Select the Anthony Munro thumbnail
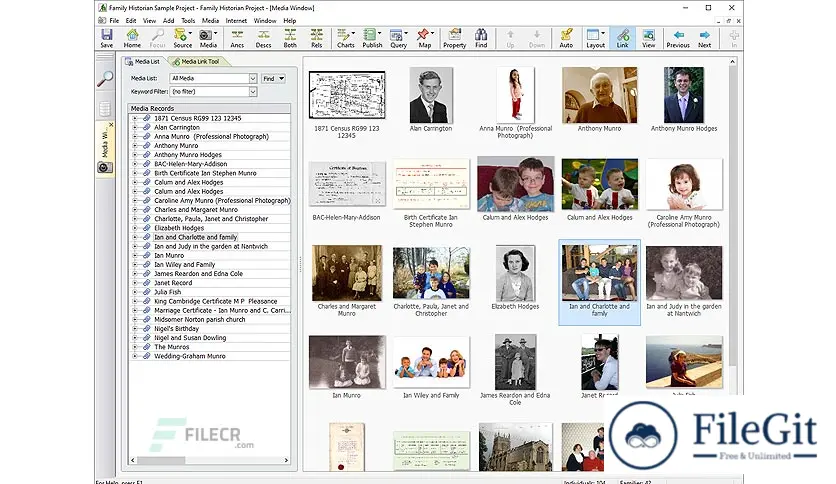This screenshot has width=836, height=484. (599, 95)
